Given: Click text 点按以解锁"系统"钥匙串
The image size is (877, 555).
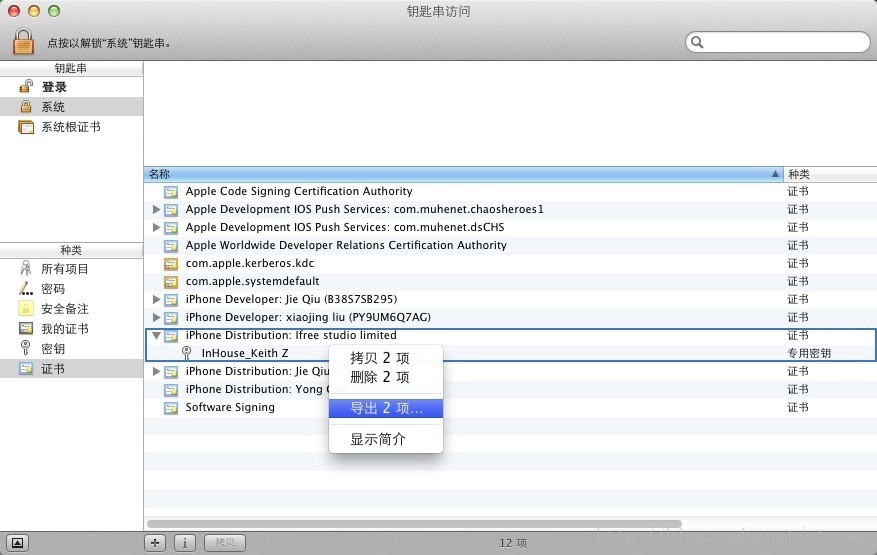Looking at the screenshot, I should (109, 43).
